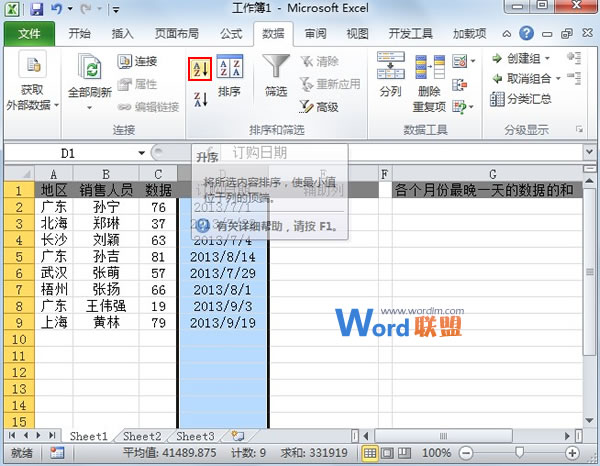Click the vertical scrollbar down arrow
The image size is (600, 466).
click(590, 420)
